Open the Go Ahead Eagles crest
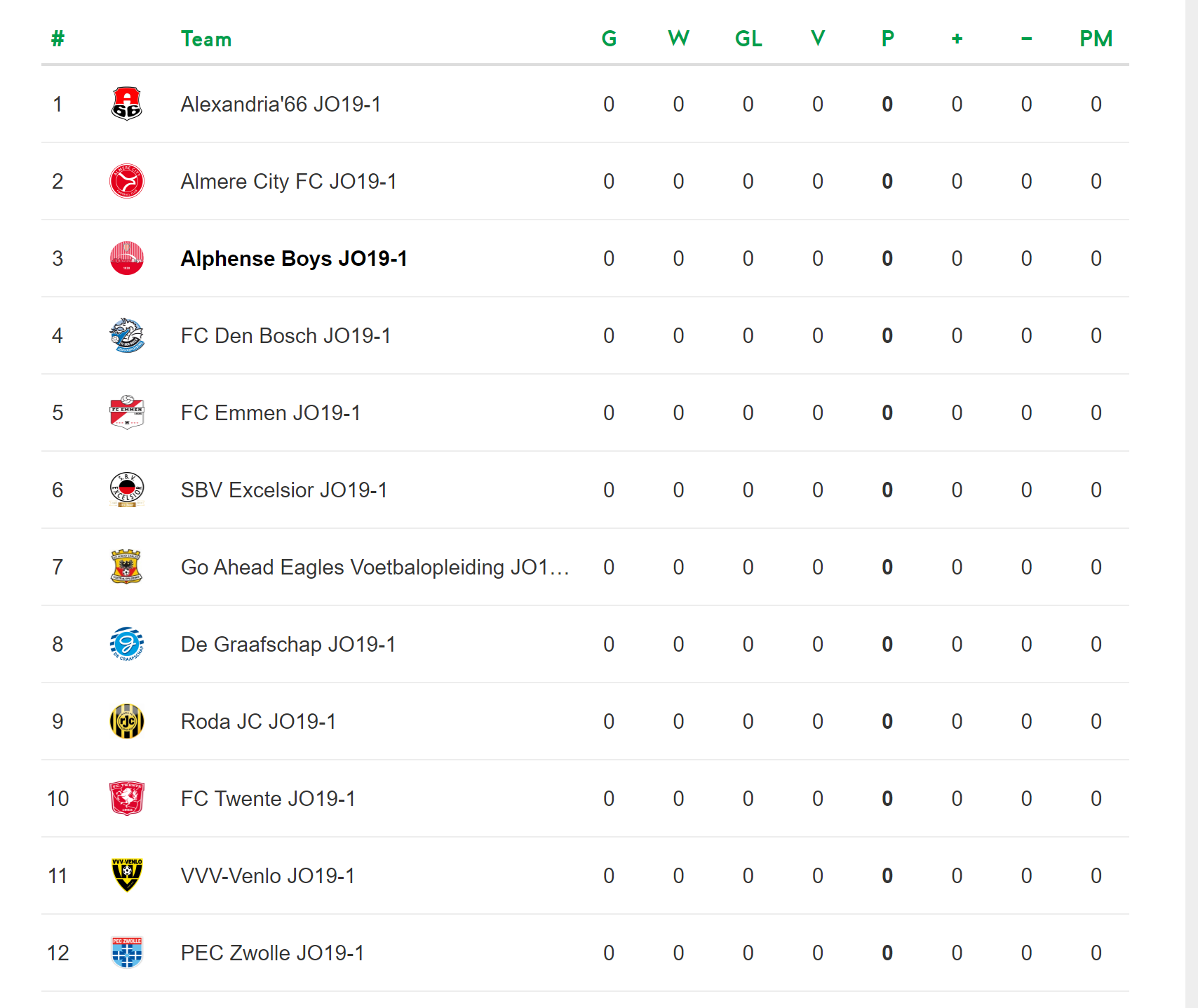This screenshot has width=1198, height=1008. pyautogui.click(x=127, y=567)
